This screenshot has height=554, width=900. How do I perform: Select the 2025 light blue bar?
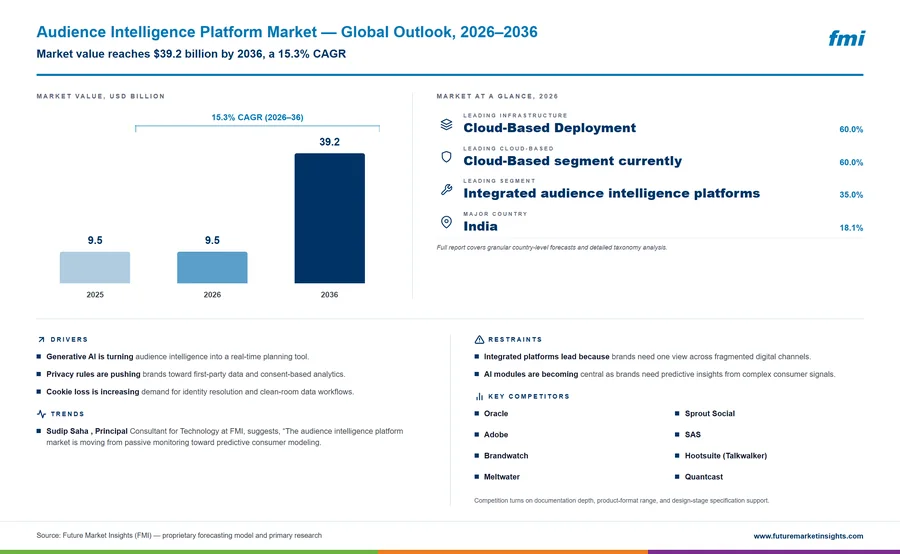(95, 267)
